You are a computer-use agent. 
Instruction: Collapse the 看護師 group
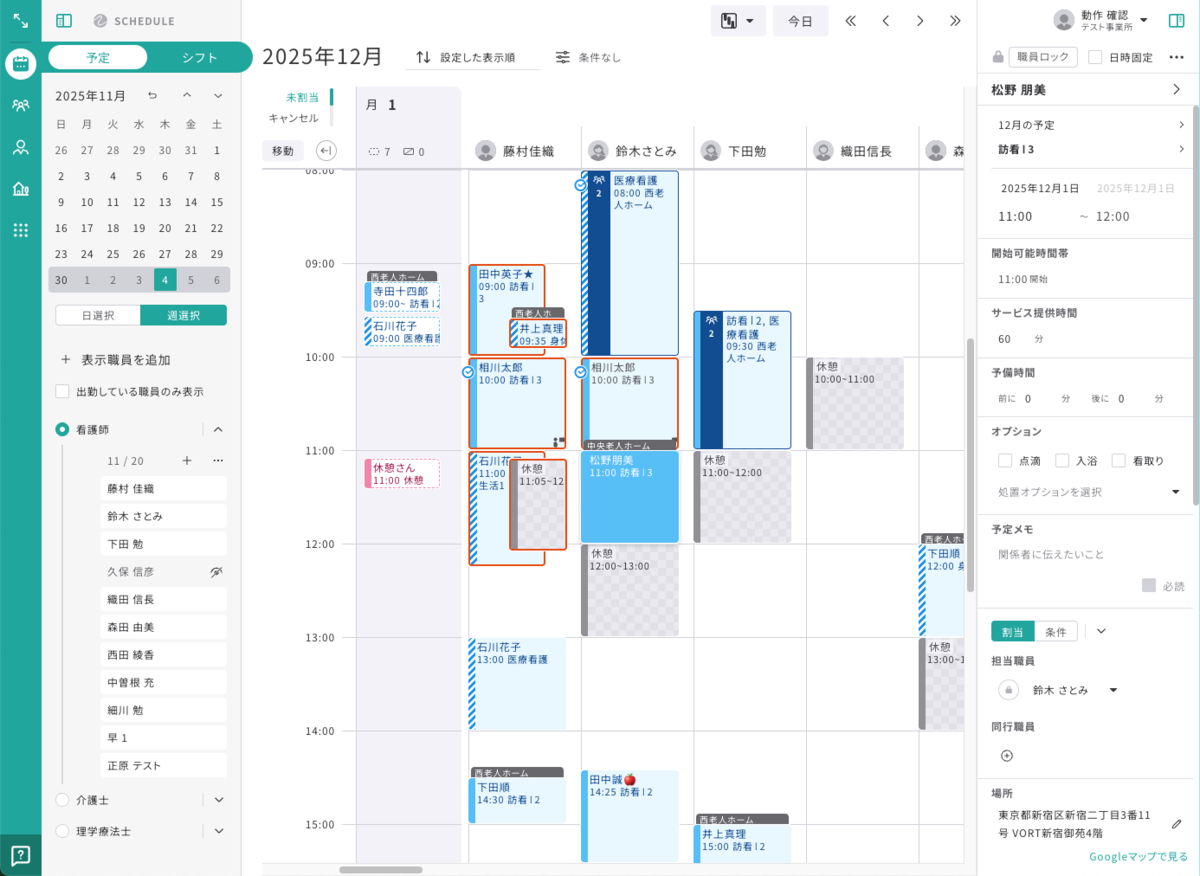[x=218, y=429]
